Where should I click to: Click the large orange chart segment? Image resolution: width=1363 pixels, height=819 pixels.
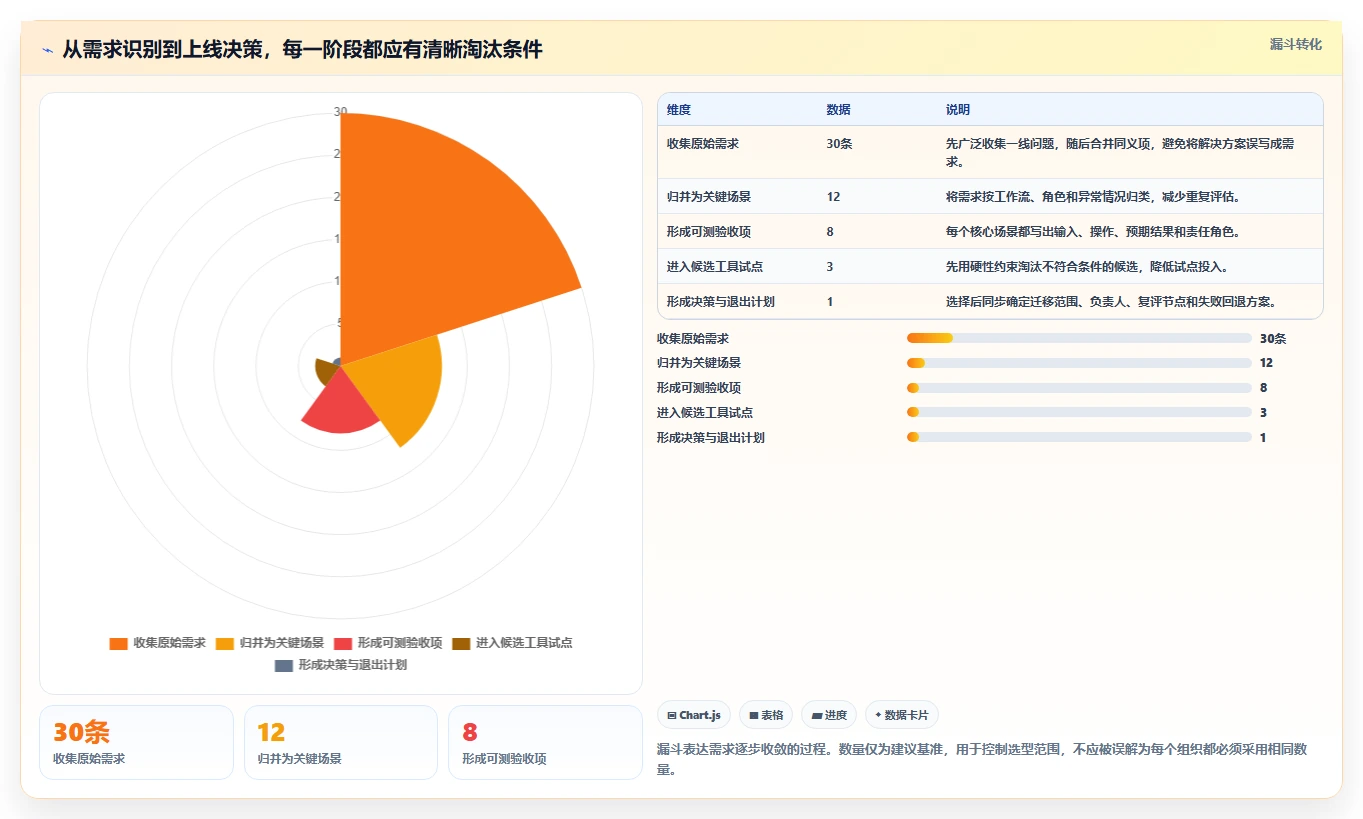coord(440,240)
